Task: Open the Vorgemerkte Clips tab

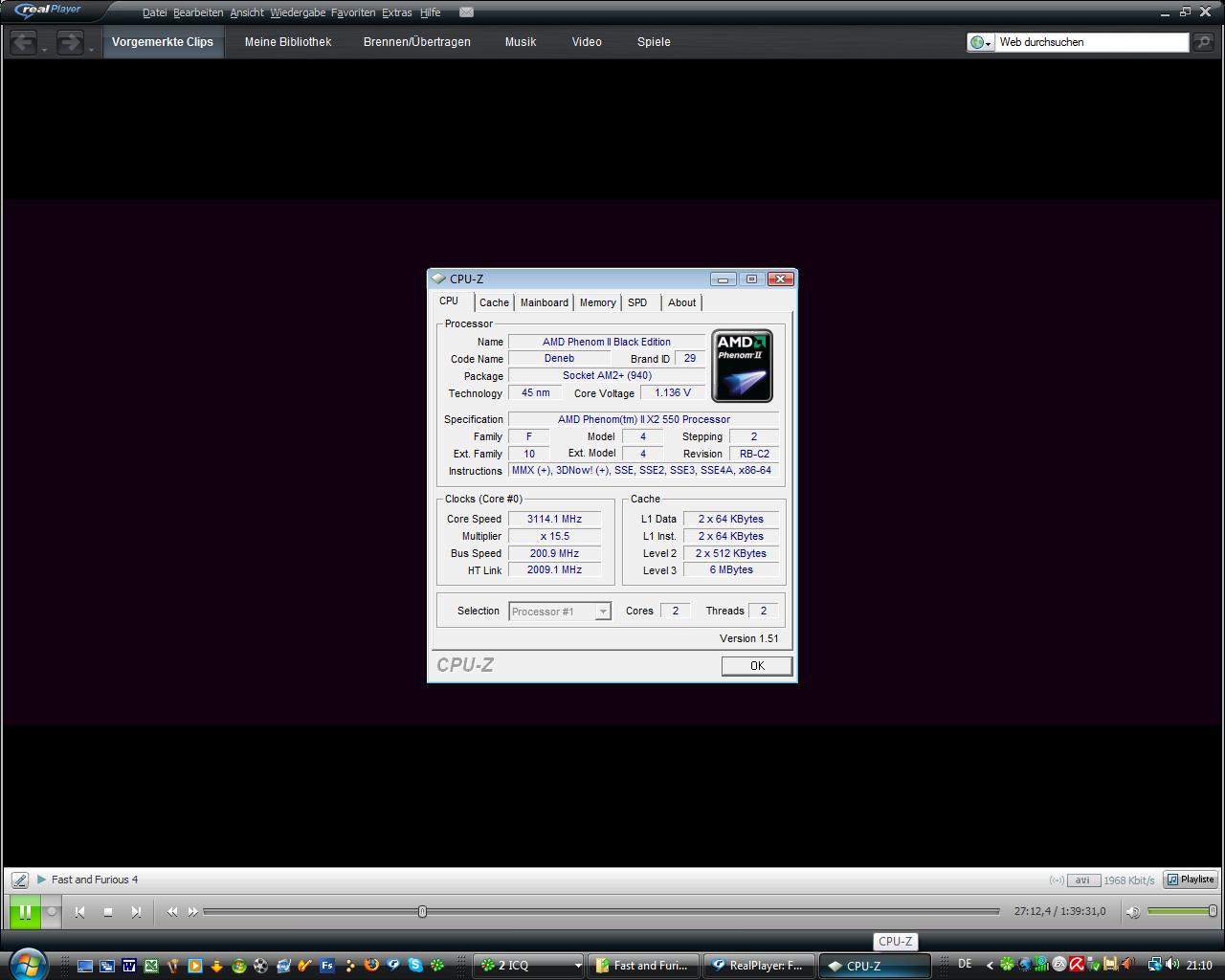Action: (163, 42)
